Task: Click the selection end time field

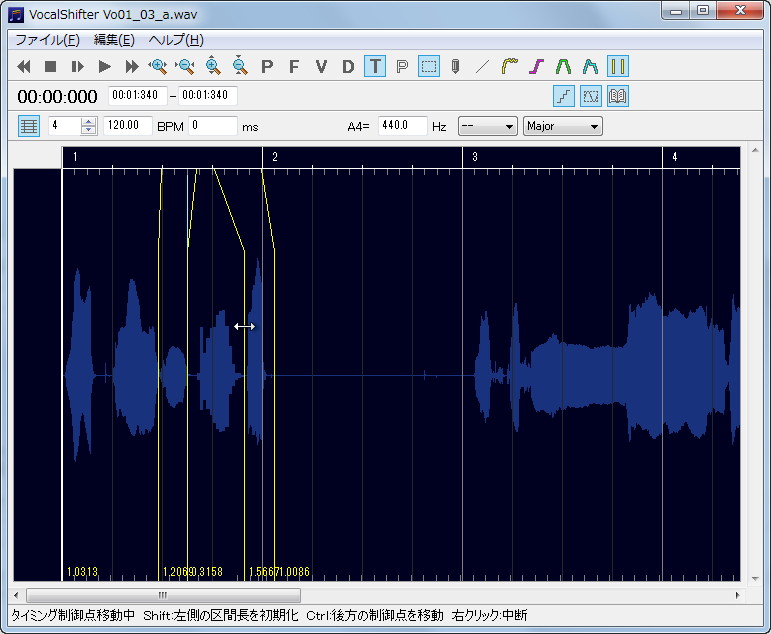Action: pos(208,95)
